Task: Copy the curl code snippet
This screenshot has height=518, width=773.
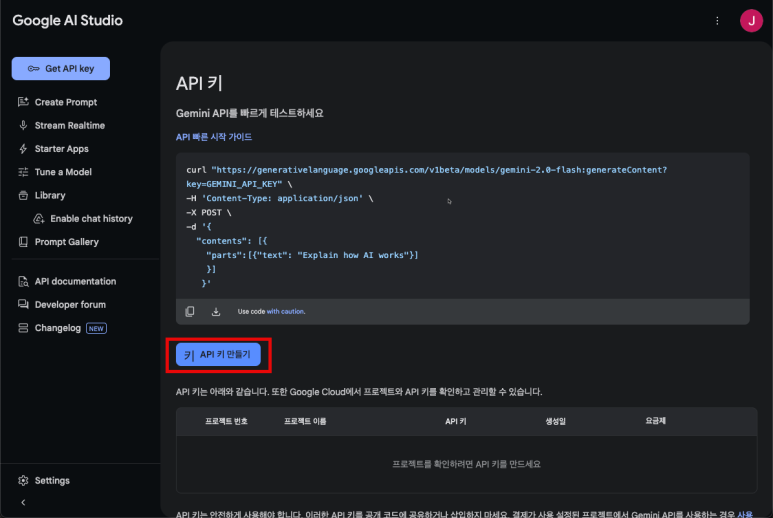Action: [190, 311]
